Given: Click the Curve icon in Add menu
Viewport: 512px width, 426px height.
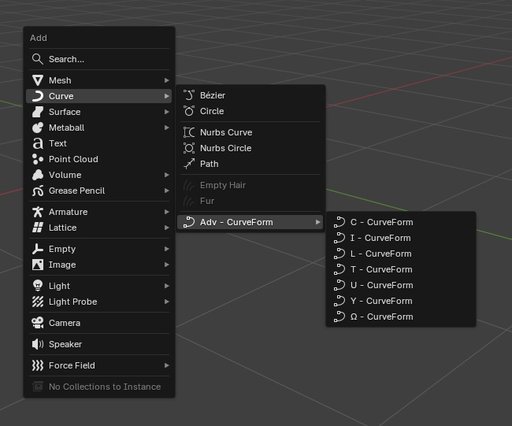Looking at the screenshot, I should (38, 96).
